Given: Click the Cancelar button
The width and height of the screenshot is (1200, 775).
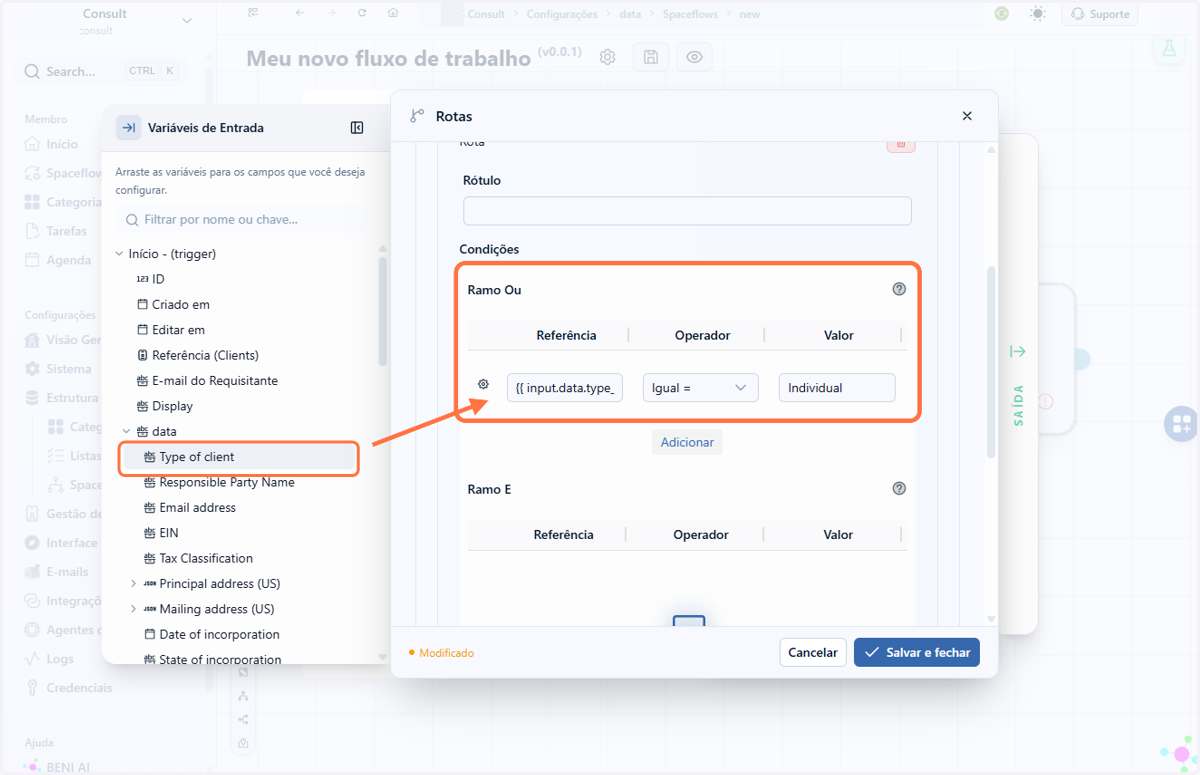Looking at the screenshot, I should point(813,653).
